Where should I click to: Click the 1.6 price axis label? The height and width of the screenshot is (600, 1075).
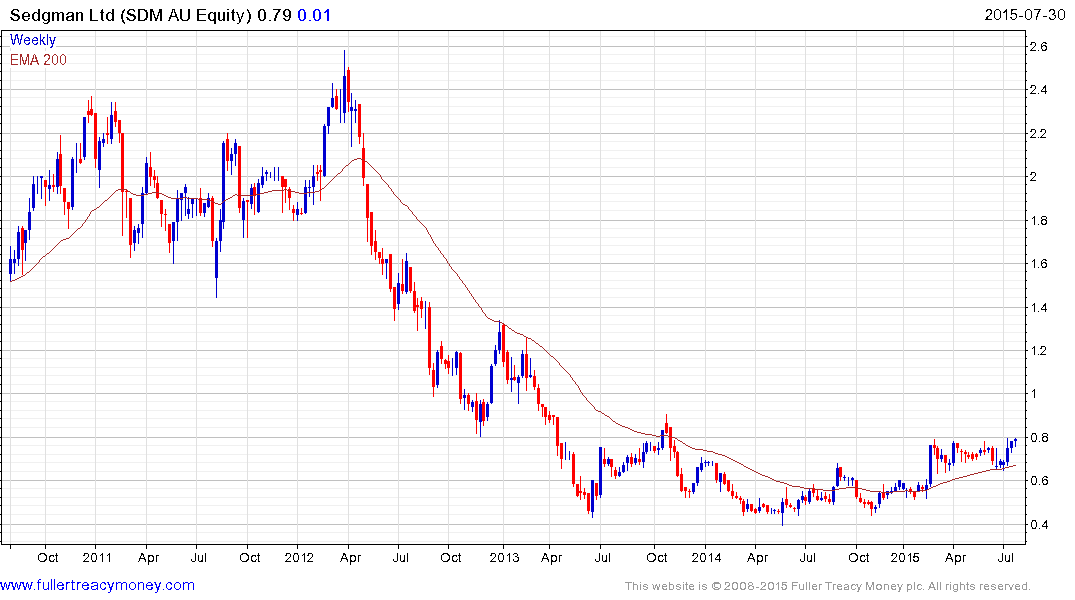[x=1038, y=263]
